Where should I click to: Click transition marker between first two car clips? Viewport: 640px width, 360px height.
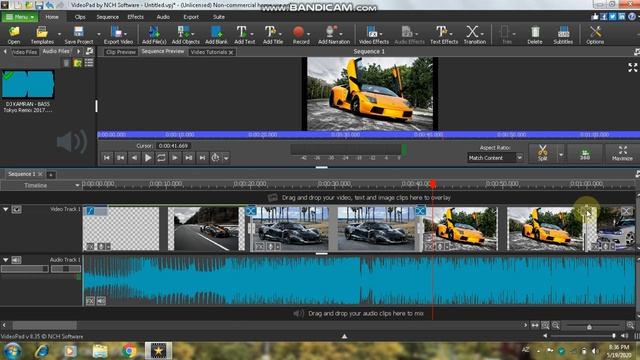(251, 211)
